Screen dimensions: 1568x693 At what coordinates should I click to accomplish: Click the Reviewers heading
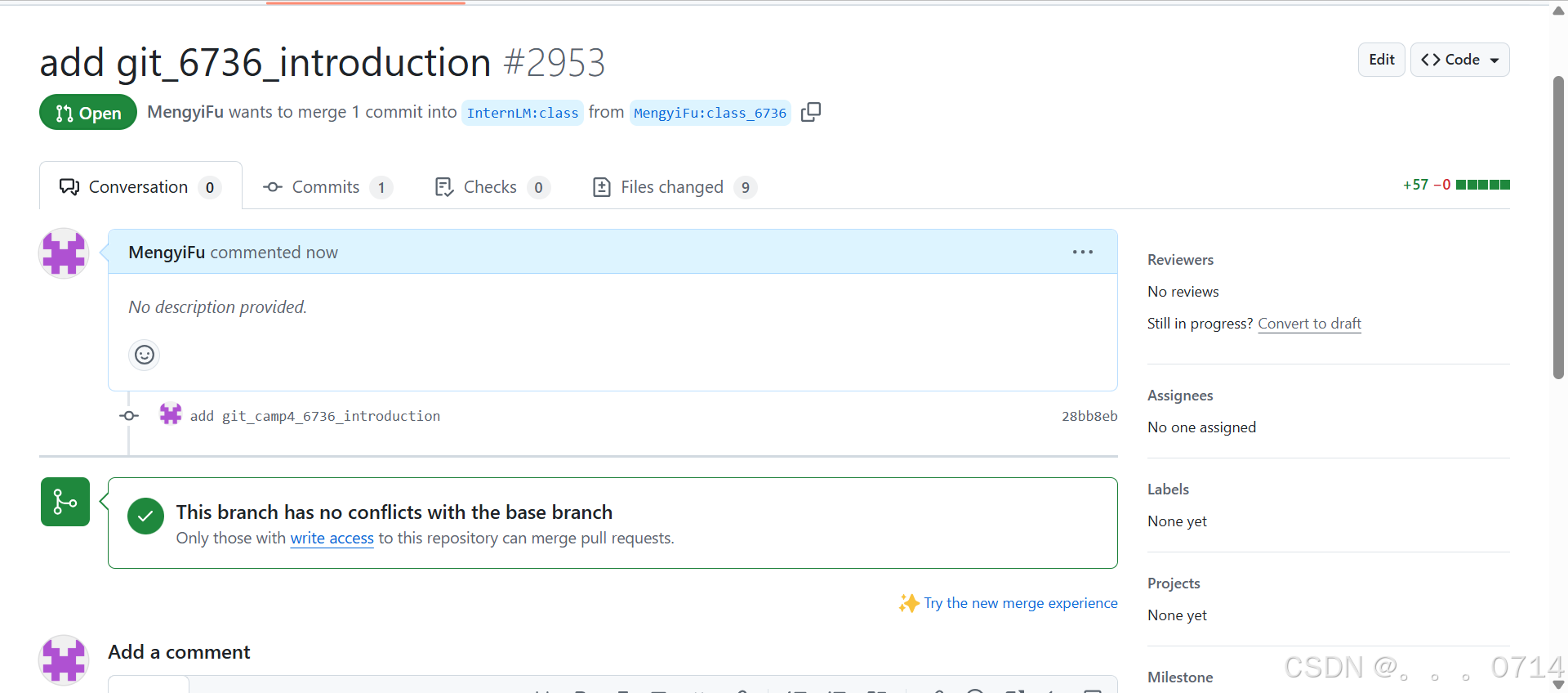pos(1180,260)
